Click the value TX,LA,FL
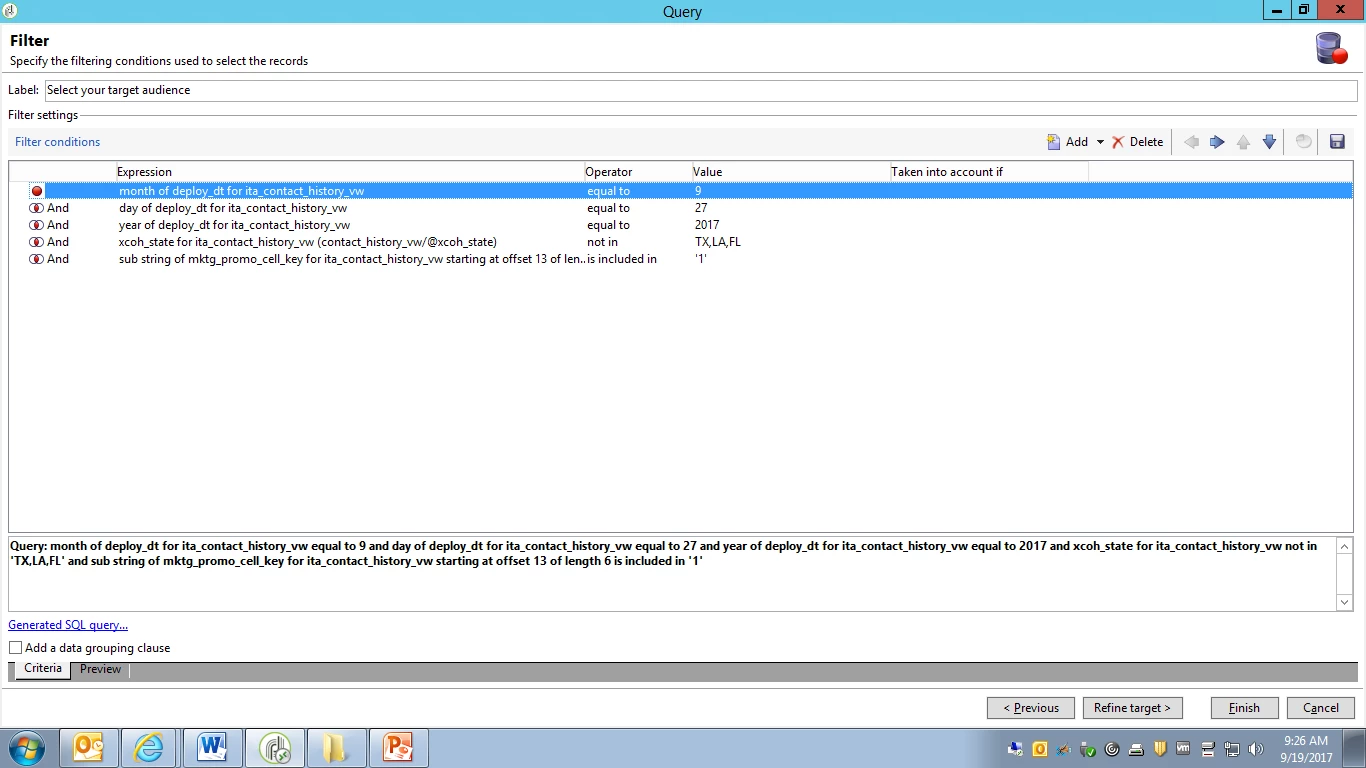The height and width of the screenshot is (768, 1366). click(x=718, y=242)
